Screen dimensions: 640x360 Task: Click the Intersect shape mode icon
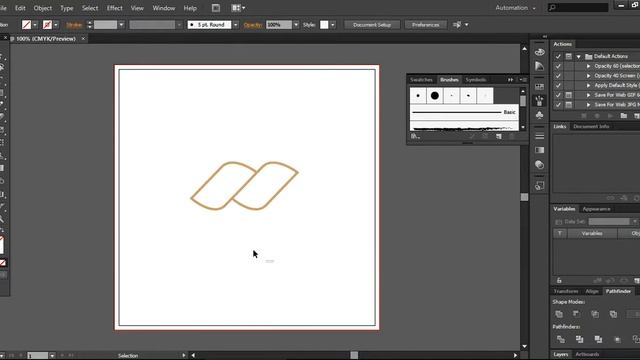tap(595, 314)
